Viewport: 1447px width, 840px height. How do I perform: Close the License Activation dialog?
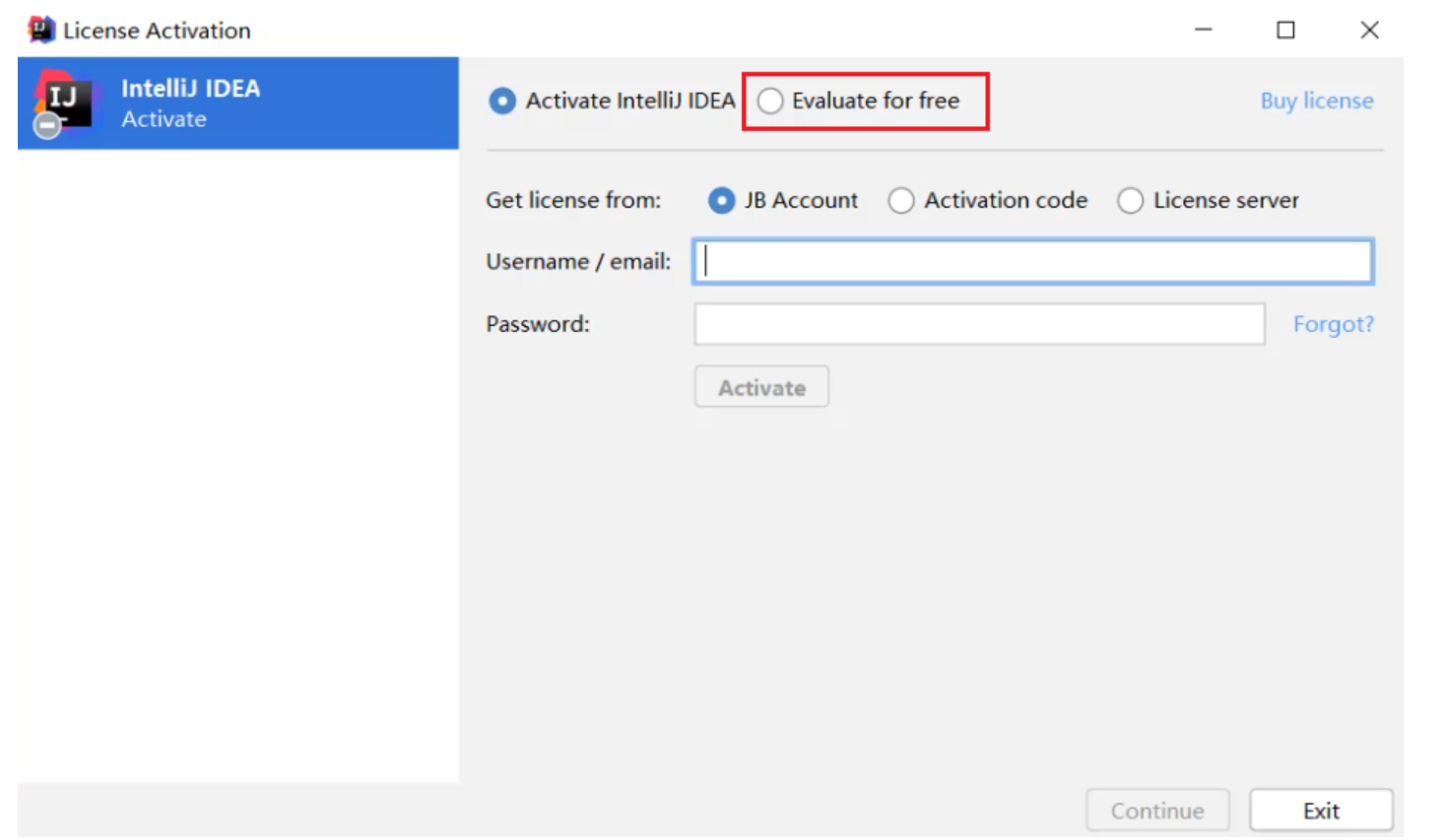click(1369, 31)
